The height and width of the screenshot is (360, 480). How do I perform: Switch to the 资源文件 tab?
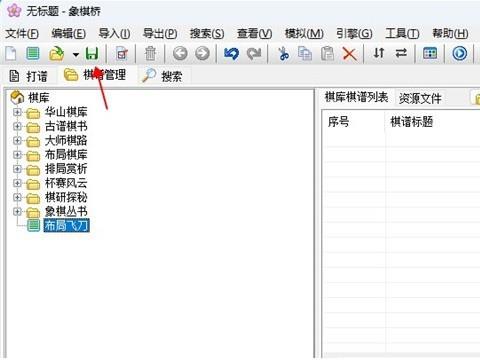(x=420, y=98)
